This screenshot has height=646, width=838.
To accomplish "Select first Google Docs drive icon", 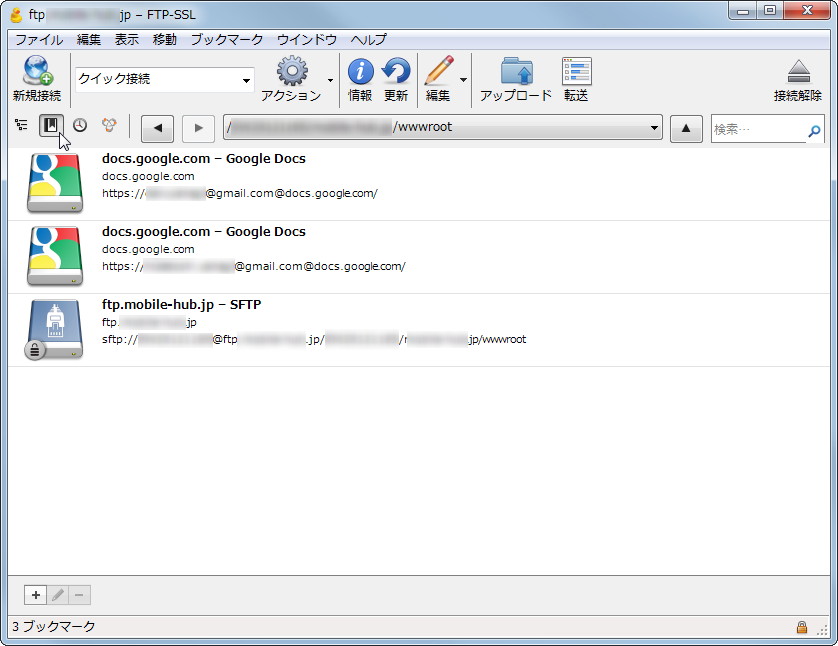I will (55, 183).
